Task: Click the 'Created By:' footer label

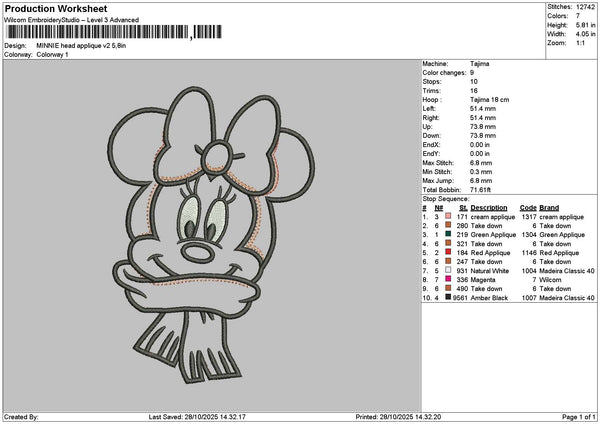Action: 21,417
